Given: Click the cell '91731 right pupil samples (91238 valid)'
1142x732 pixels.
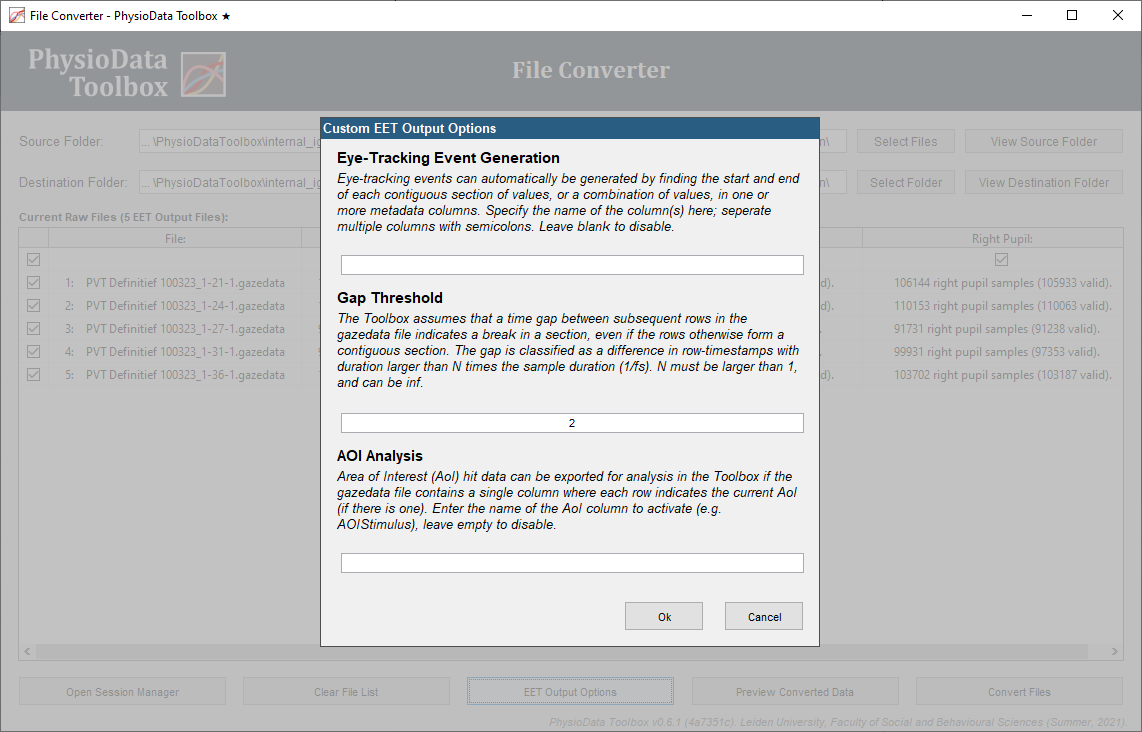Looking at the screenshot, I should point(996,328).
